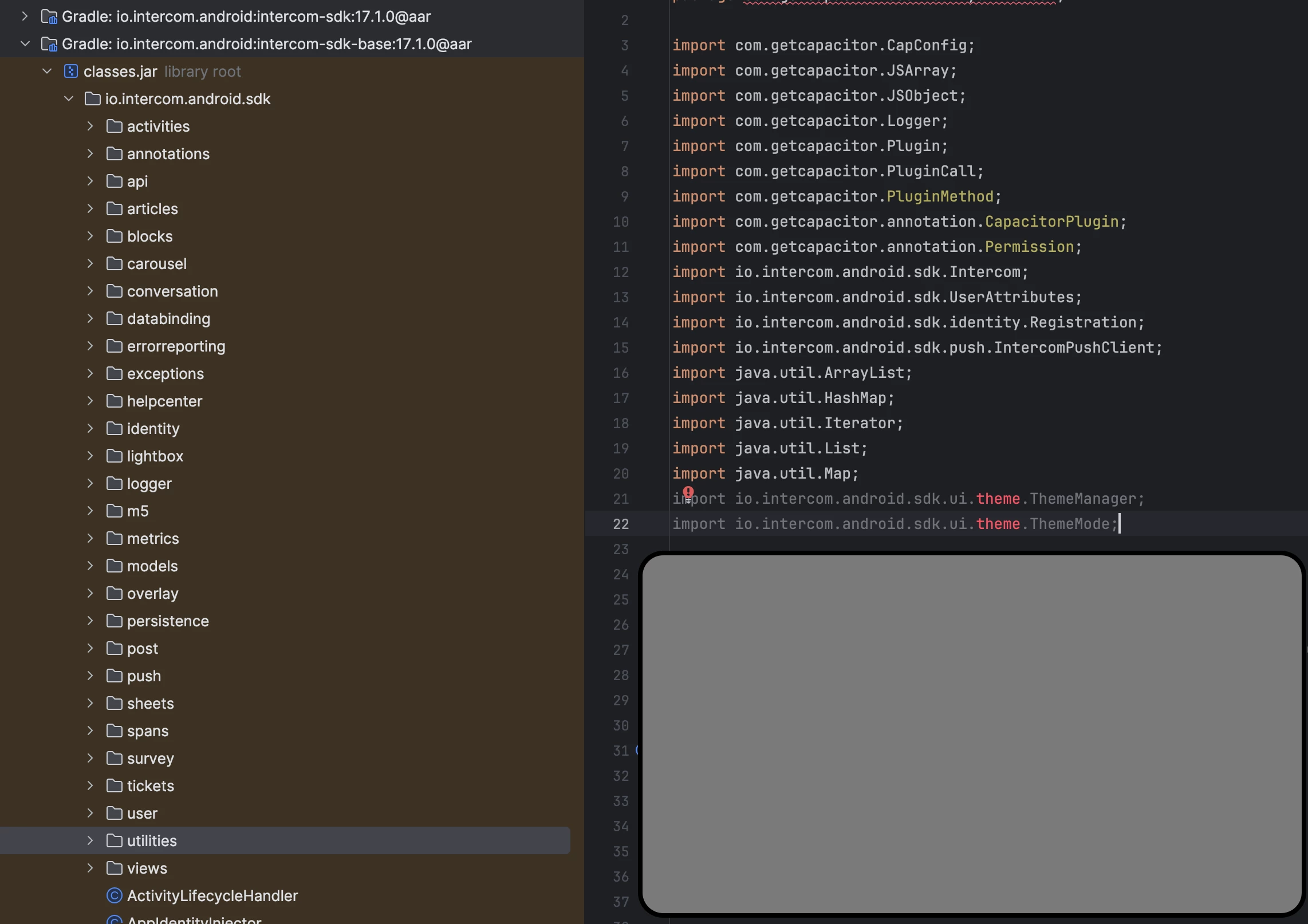
Task: Click 'Registration' in the line 14 import
Action: (1083, 322)
